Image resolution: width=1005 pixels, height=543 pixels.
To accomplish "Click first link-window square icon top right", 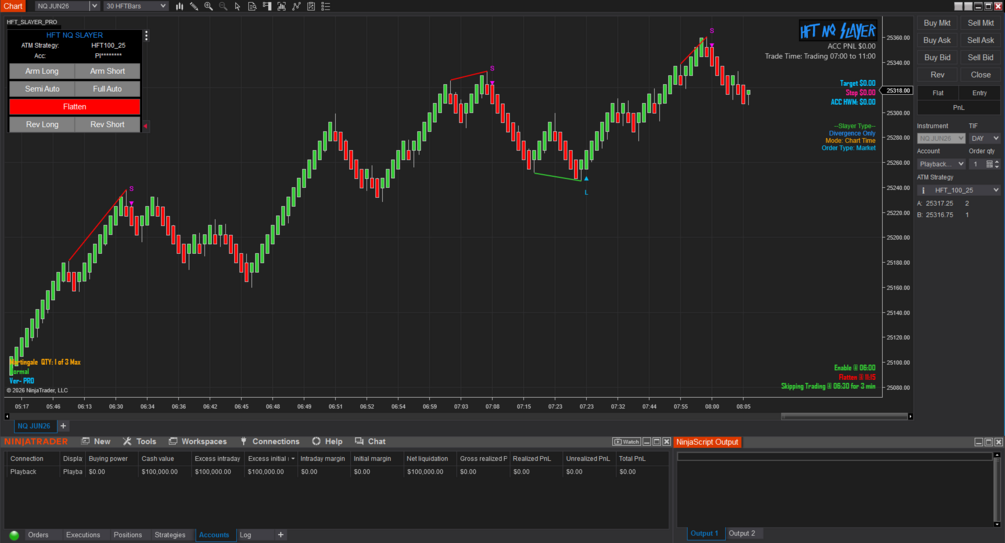I will tap(958, 6).
